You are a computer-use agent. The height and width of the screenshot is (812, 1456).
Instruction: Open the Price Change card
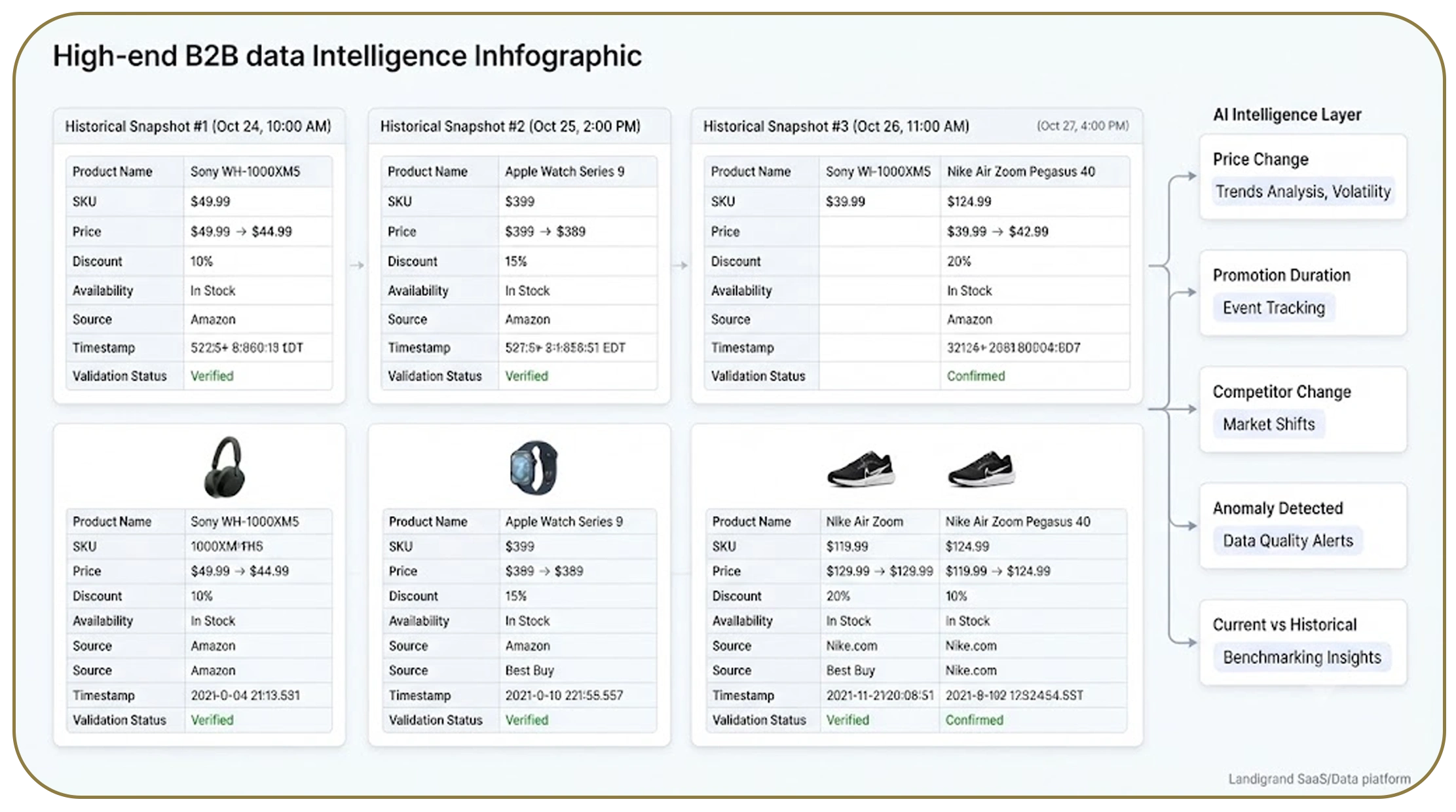1303,177
